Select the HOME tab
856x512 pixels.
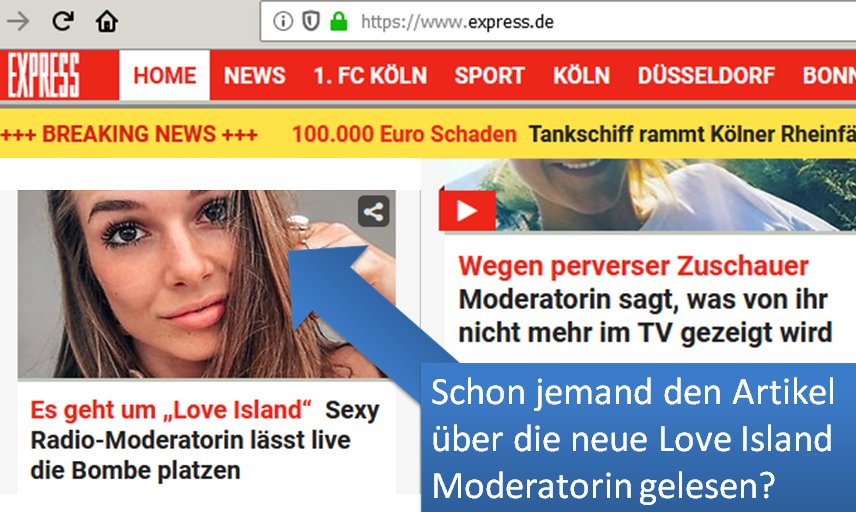164,75
